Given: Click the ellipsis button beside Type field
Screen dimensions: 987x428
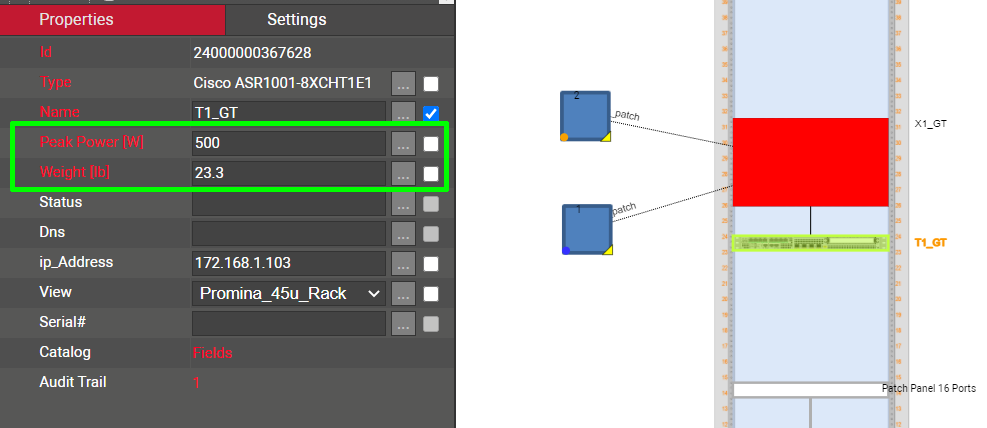Looking at the screenshot, I should (x=402, y=83).
